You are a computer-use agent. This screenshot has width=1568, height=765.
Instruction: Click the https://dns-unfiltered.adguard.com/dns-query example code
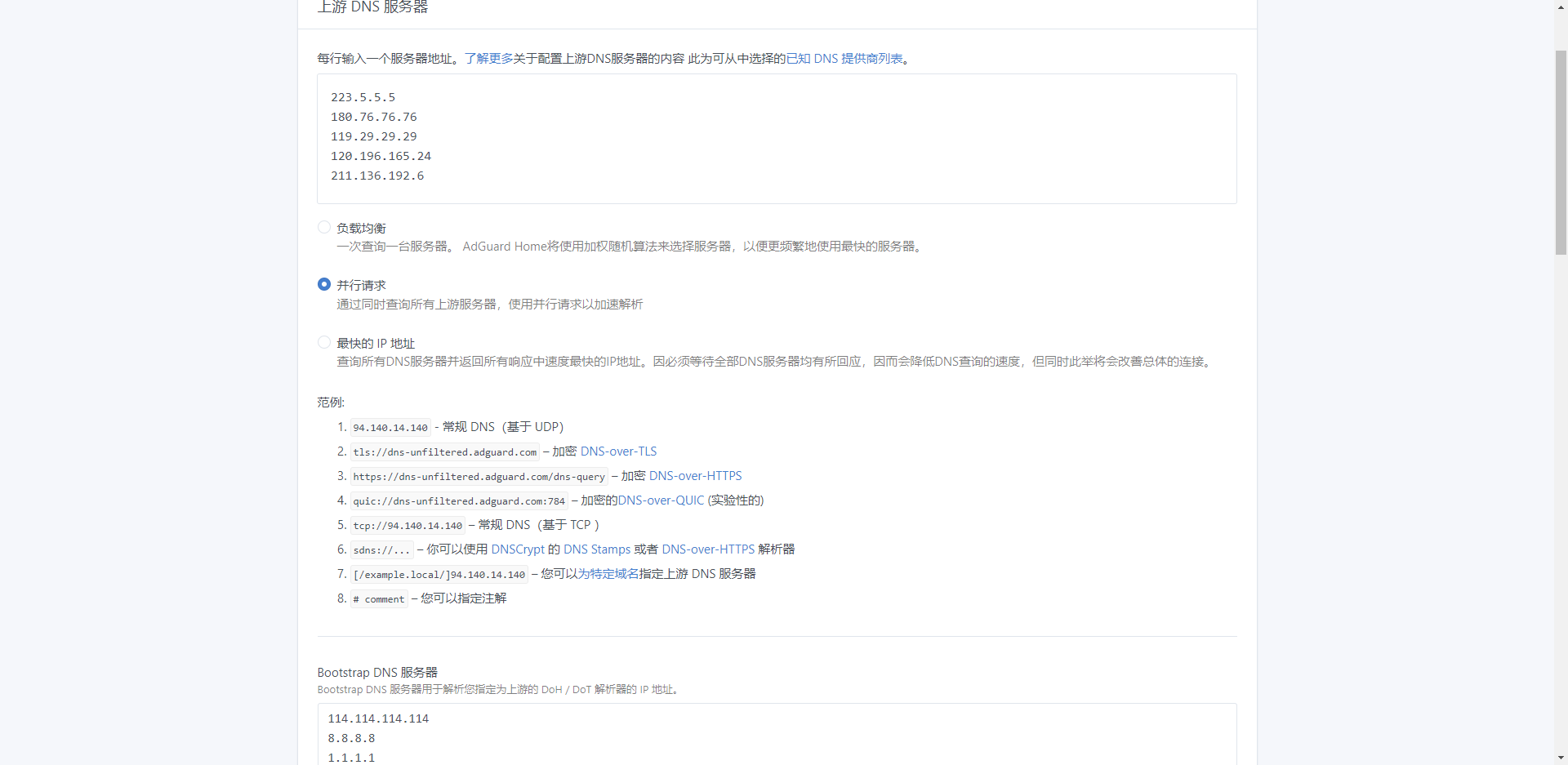pyautogui.click(x=479, y=476)
